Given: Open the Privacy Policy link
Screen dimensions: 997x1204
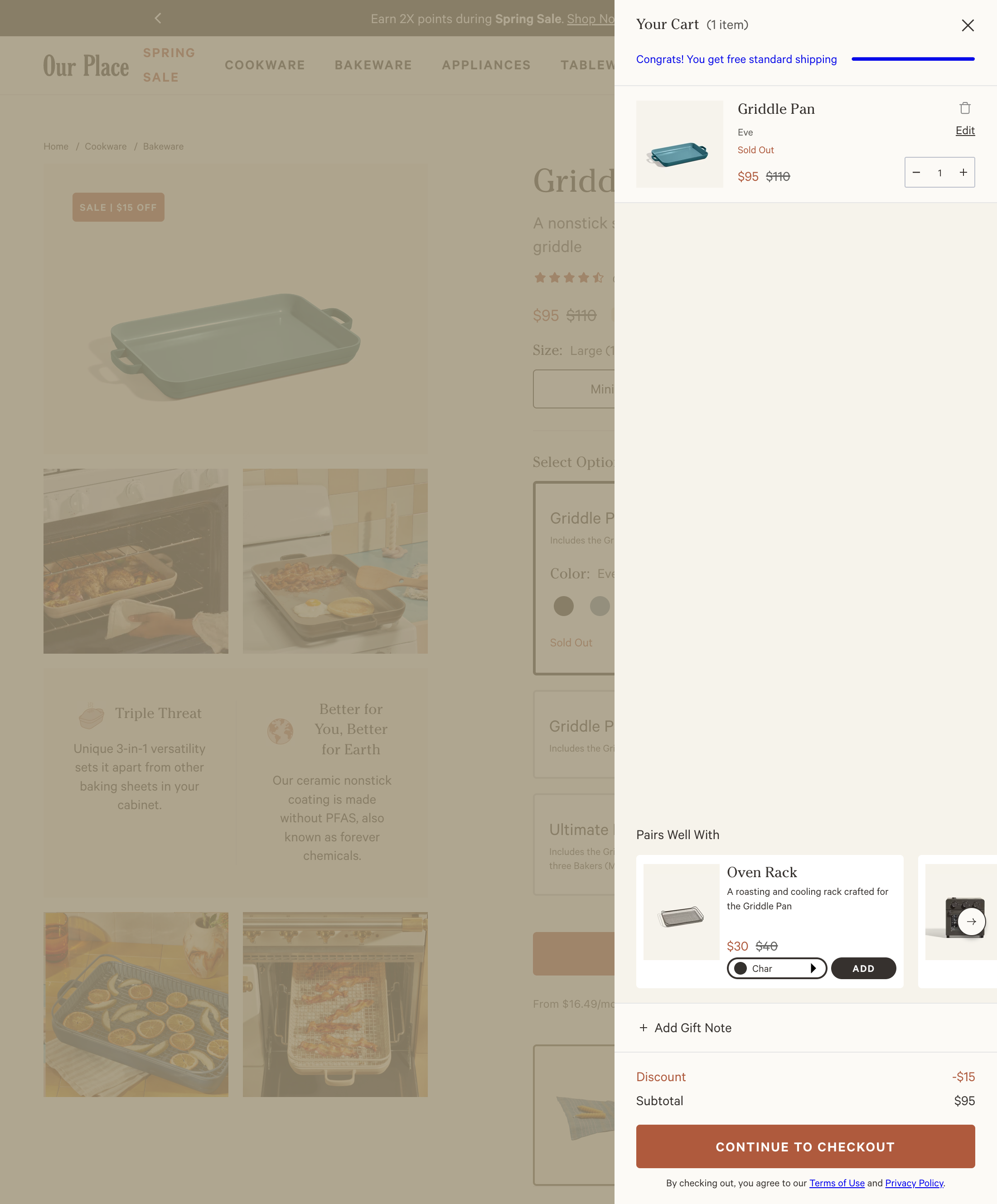Looking at the screenshot, I should point(914,1183).
